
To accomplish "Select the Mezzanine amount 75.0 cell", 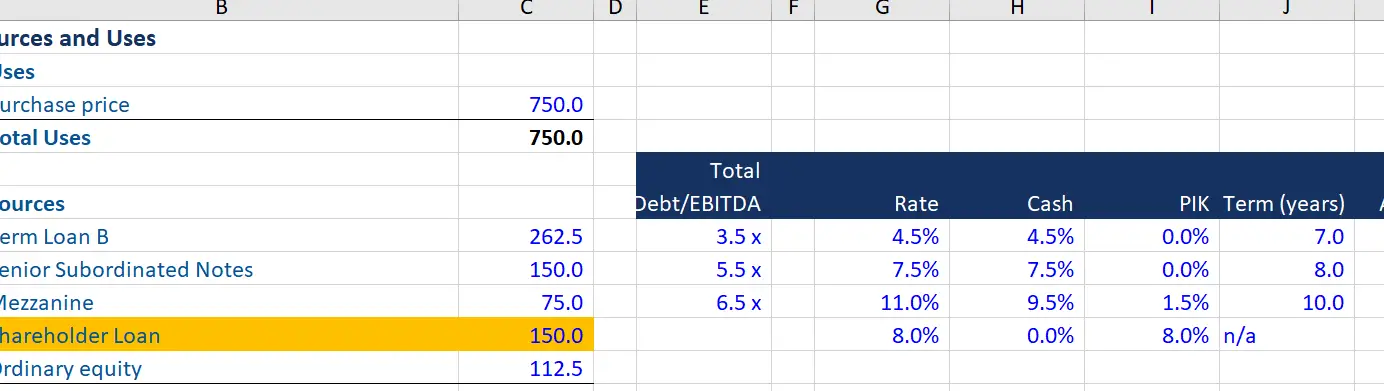I will pos(526,302).
